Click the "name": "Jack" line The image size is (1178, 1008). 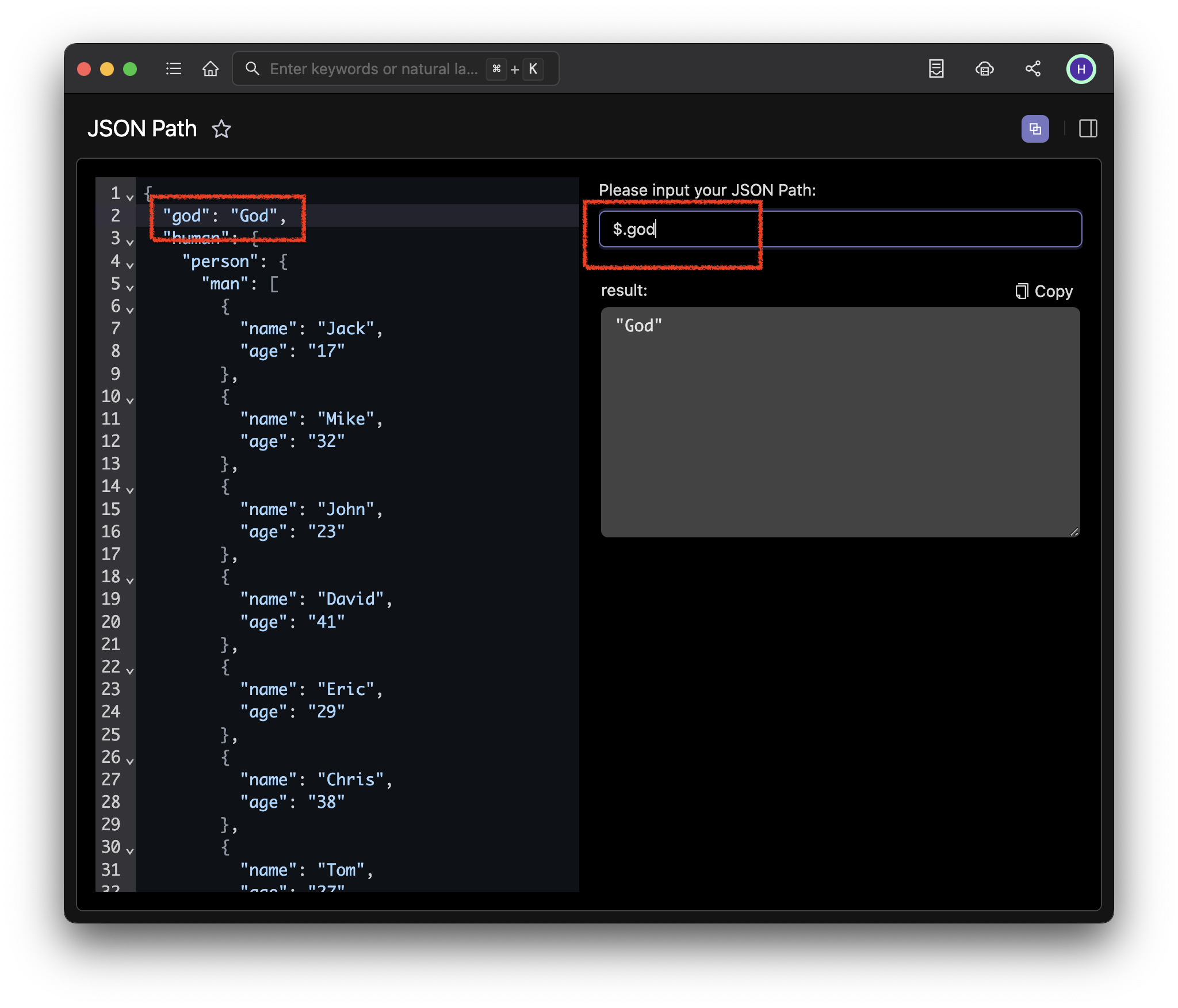click(311, 329)
